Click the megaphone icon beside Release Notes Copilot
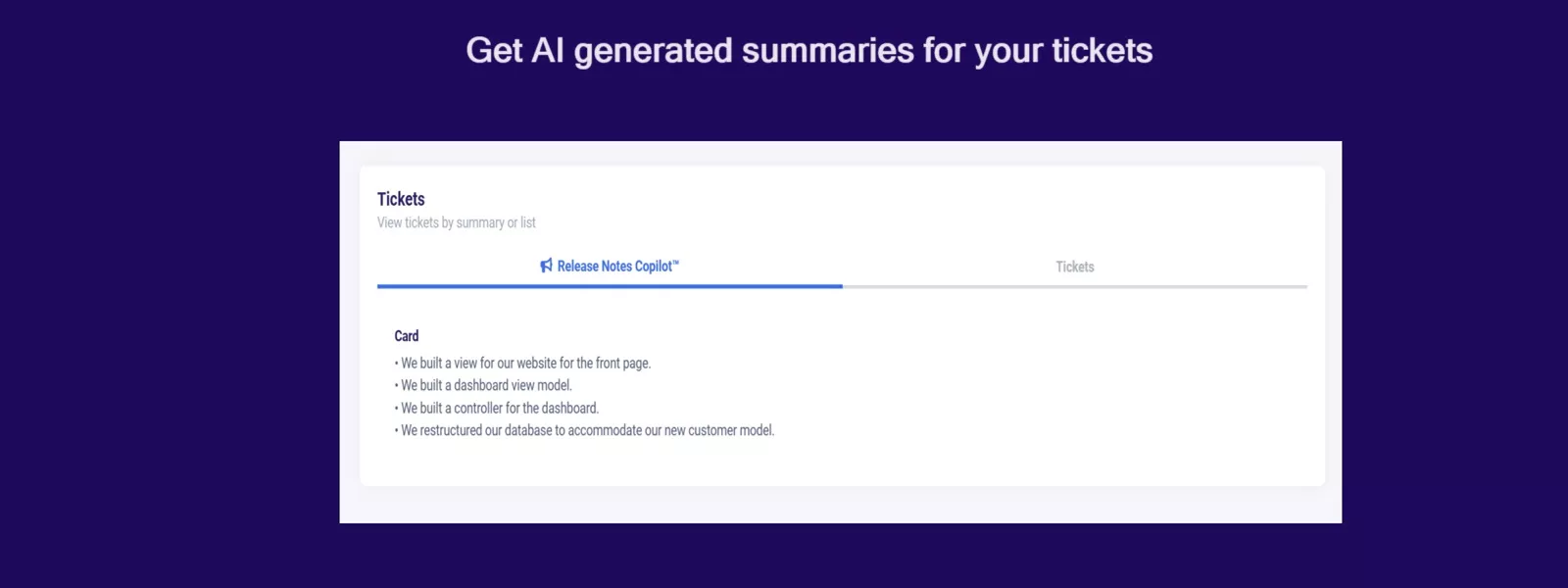This screenshot has height=588, width=1568. tap(546, 266)
